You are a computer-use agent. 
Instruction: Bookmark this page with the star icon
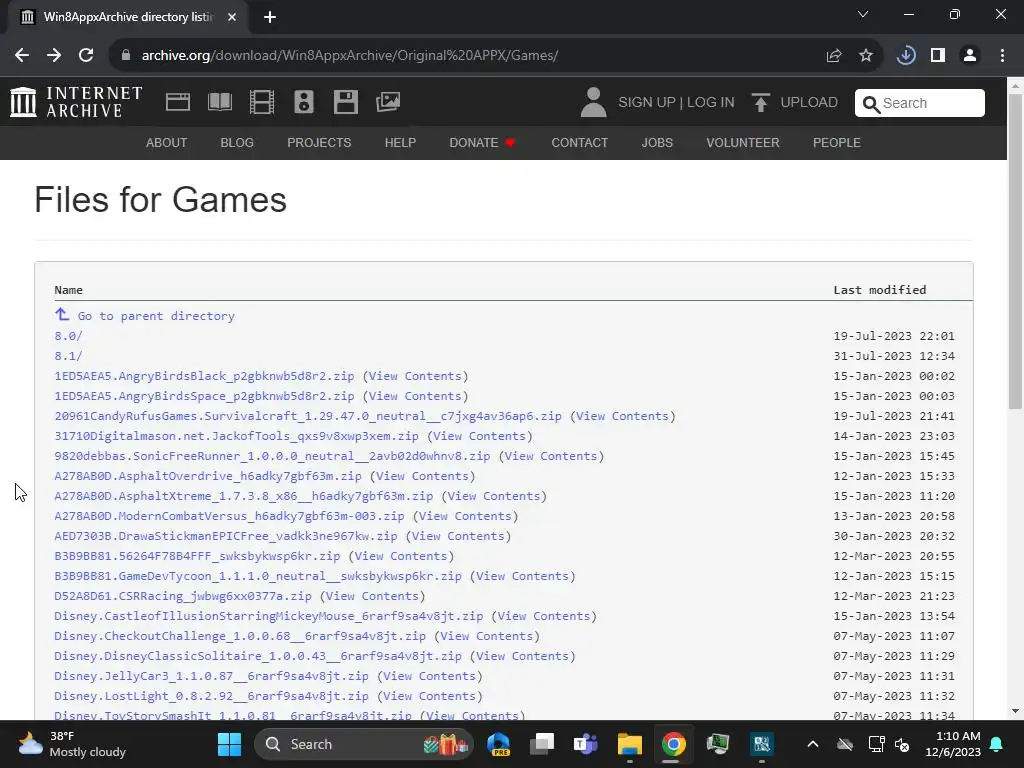pos(866,56)
